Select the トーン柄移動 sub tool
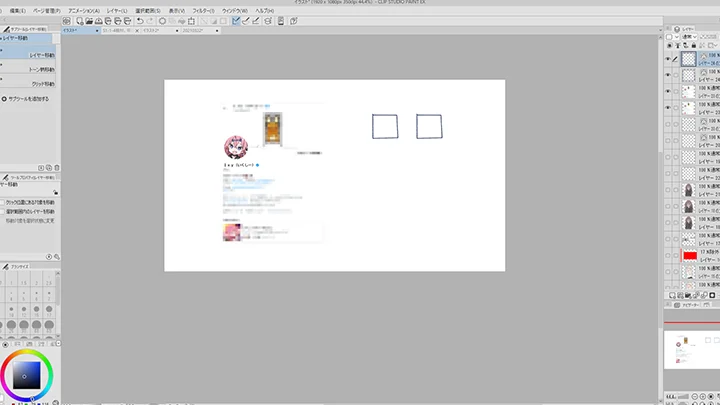The width and height of the screenshot is (720, 405). [x=28, y=68]
